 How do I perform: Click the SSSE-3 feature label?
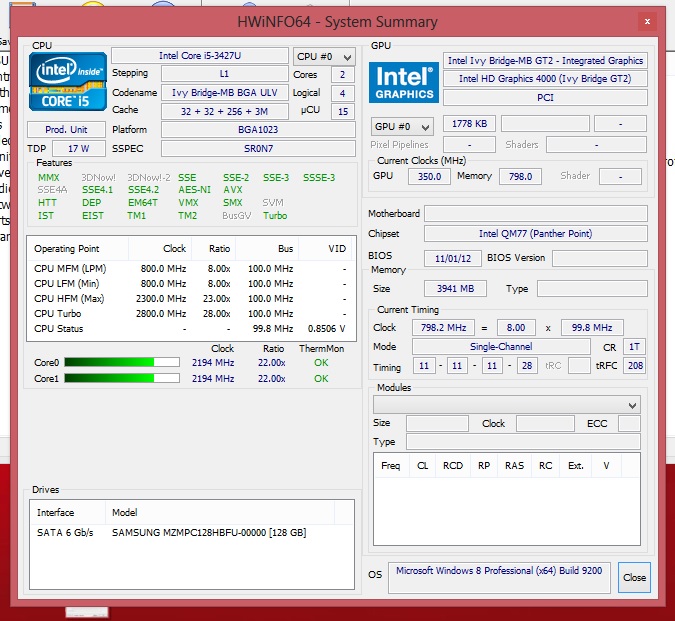(x=319, y=178)
